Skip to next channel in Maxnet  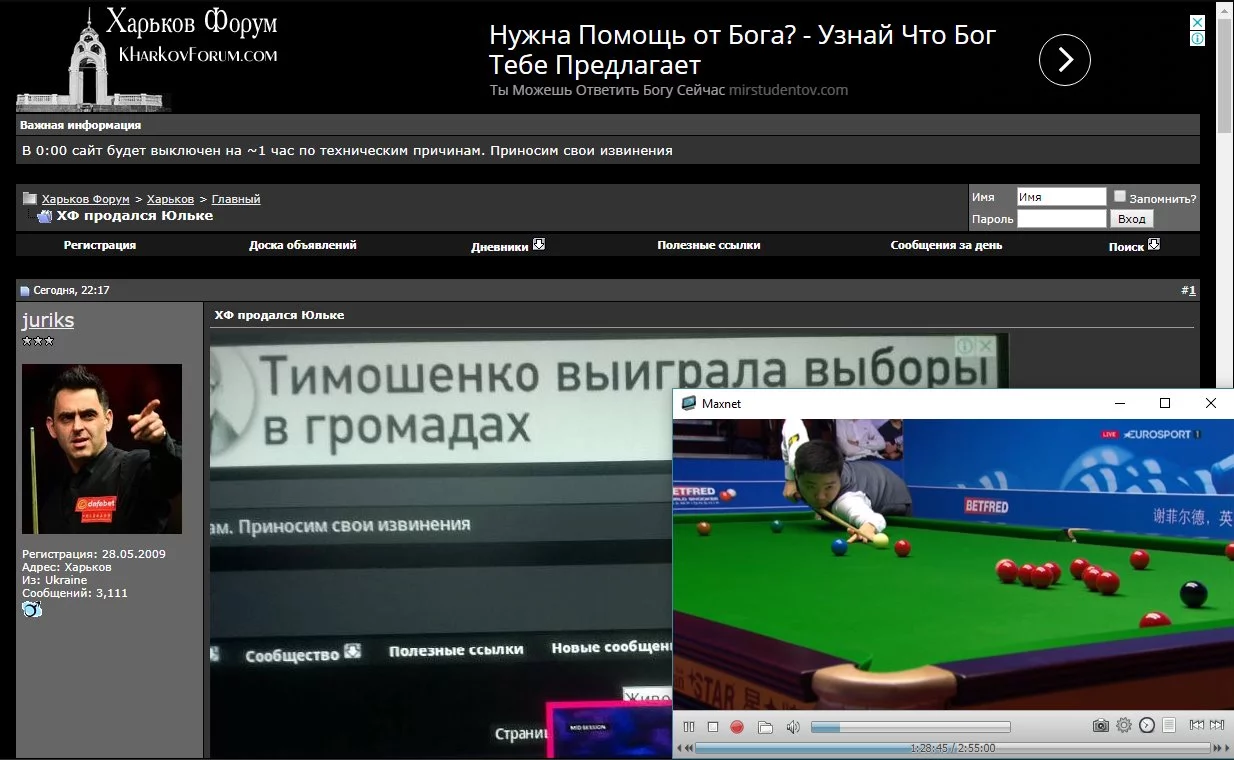tap(1217, 726)
